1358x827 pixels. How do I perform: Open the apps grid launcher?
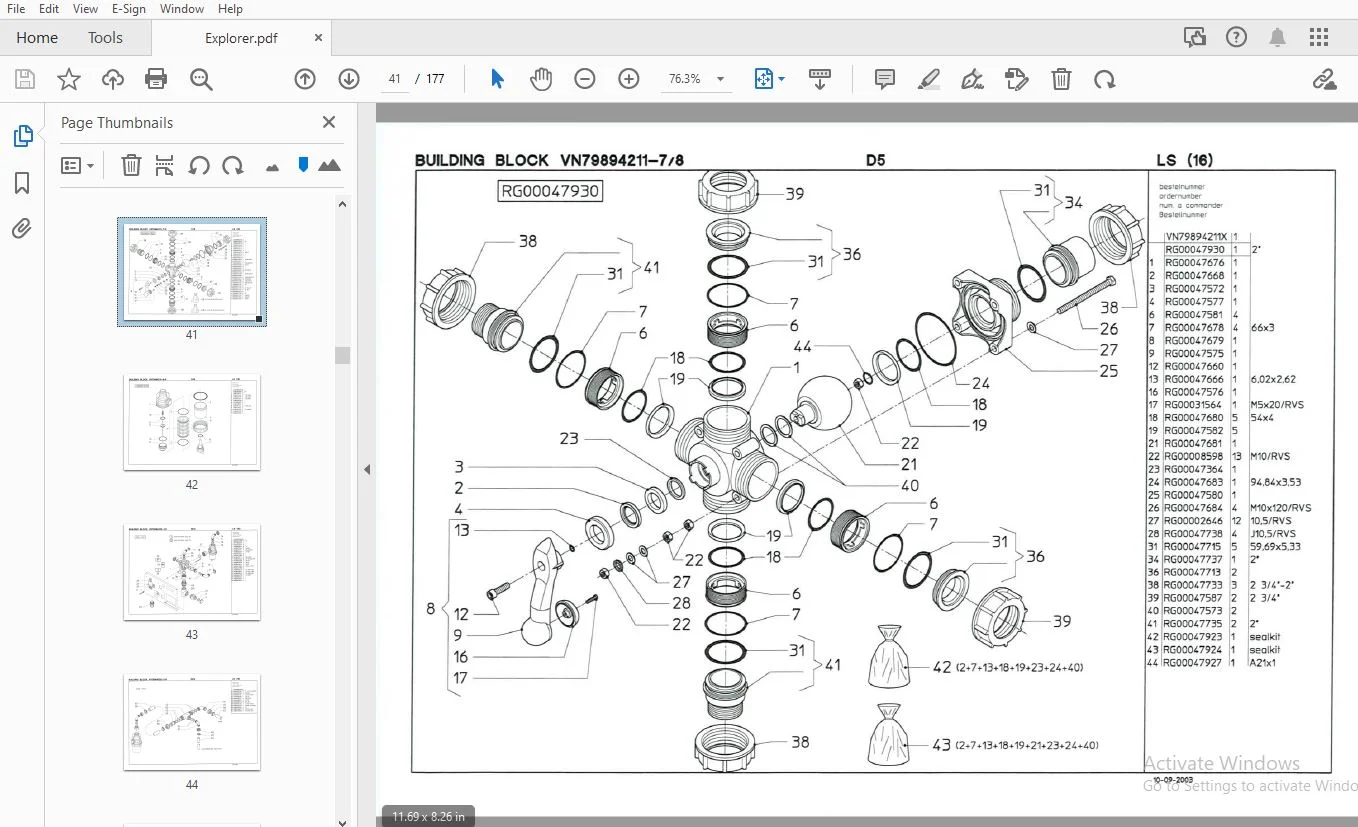[1319, 38]
